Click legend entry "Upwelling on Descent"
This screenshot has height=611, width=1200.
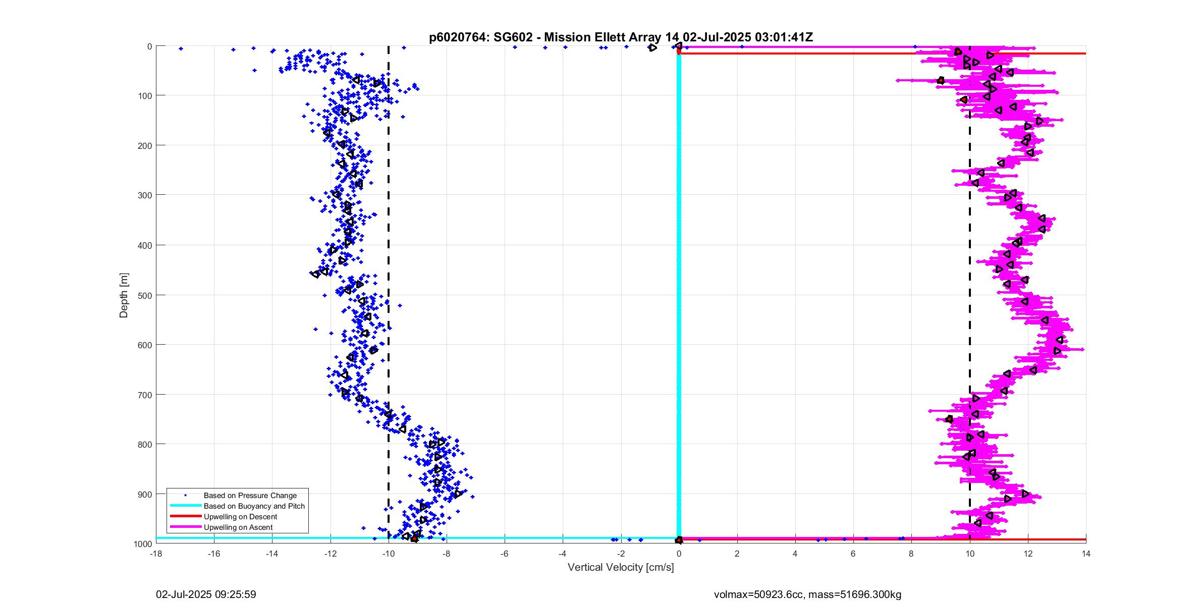241,516
